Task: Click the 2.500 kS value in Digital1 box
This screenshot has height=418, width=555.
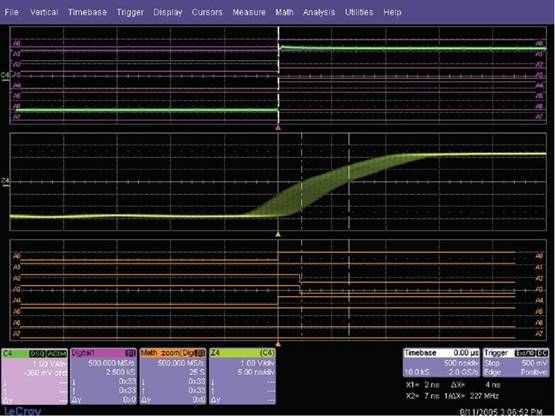Action: click(120, 372)
